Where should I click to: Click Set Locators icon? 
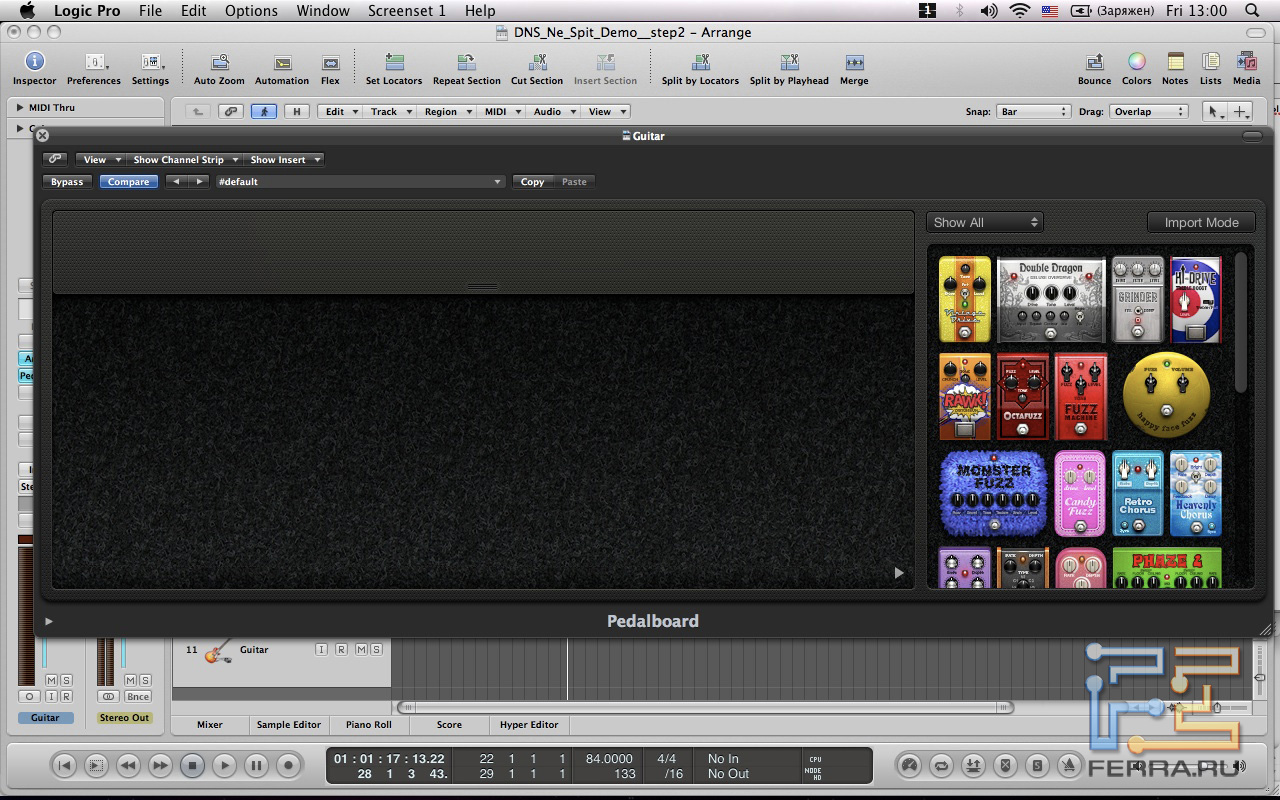(394, 63)
